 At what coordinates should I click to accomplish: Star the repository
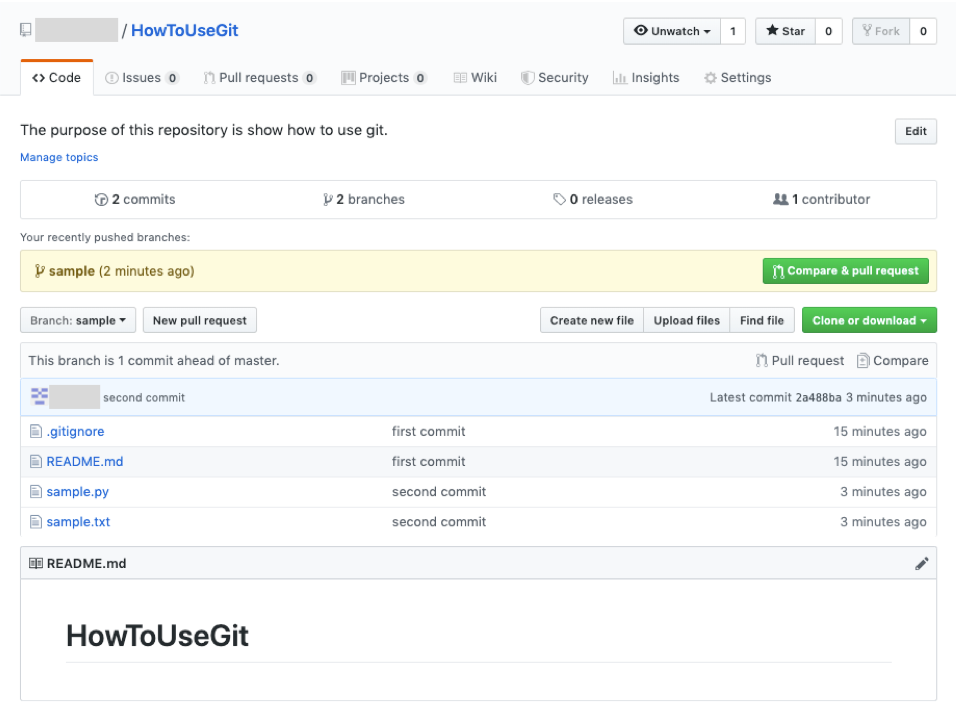(x=785, y=31)
